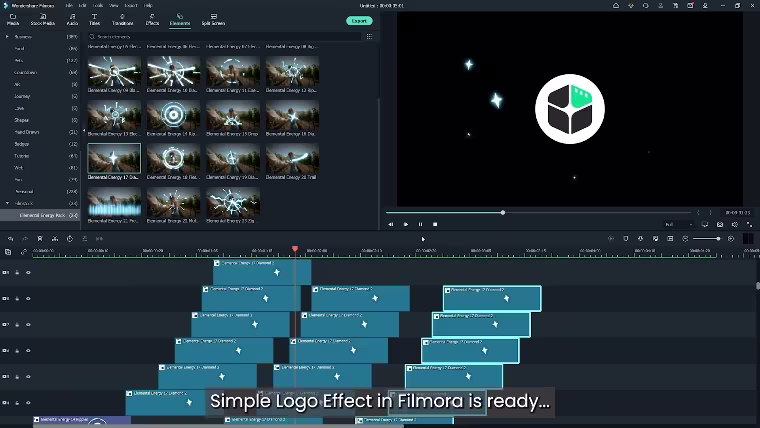Hide the top timeline track with eye icon

(x=28, y=272)
